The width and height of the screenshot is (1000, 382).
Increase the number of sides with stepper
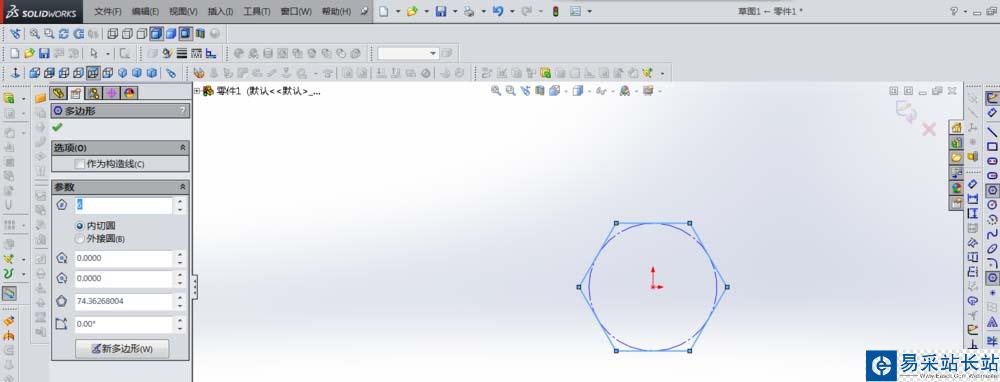coord(180,202)
